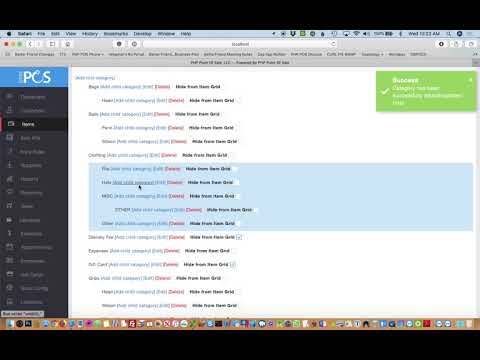Uncheck Hide from Item Grid for Gift Card
The width and height of the screenshot is (480, 360).
tap(233, 265)
